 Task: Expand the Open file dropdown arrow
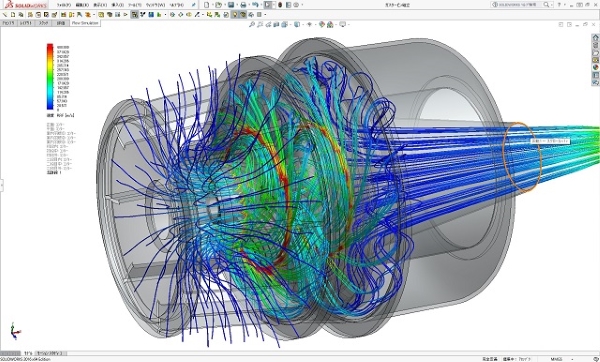click(x=225, y=5)
